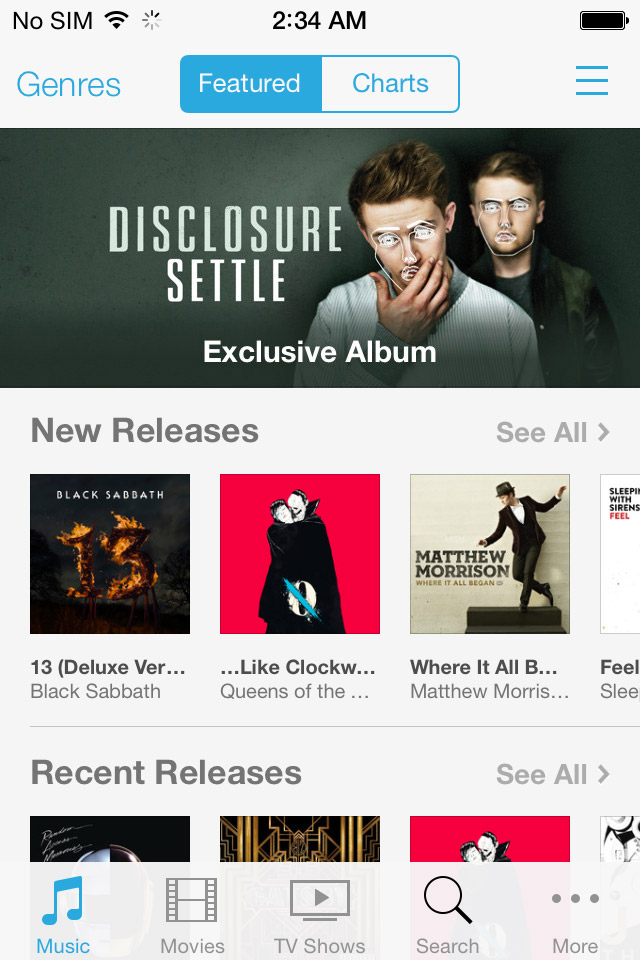Switch to the Charts segment
The width and height of the screenshot is (640, 960).
390,84
